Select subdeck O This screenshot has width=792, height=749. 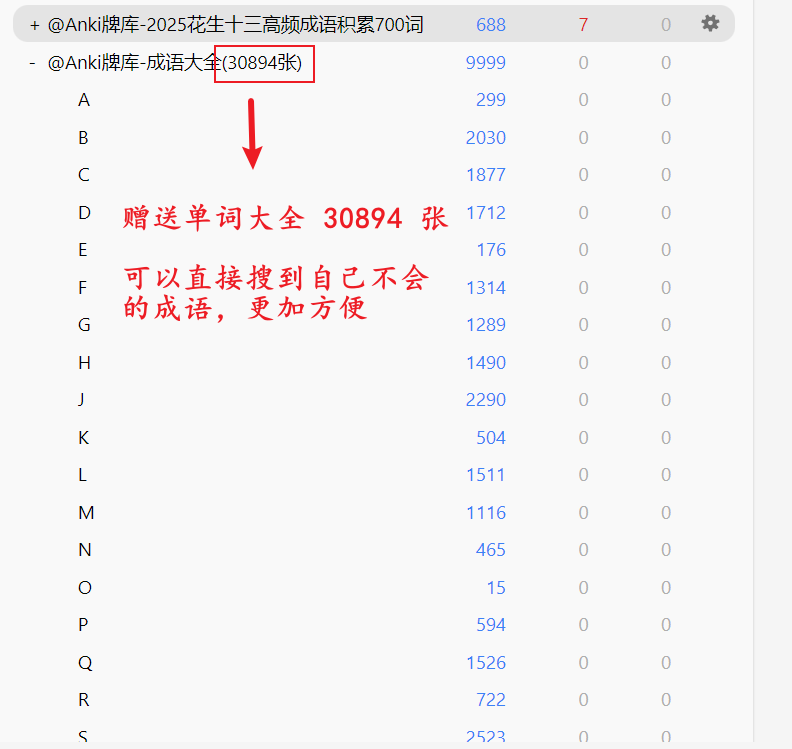[x=85, y=587]
